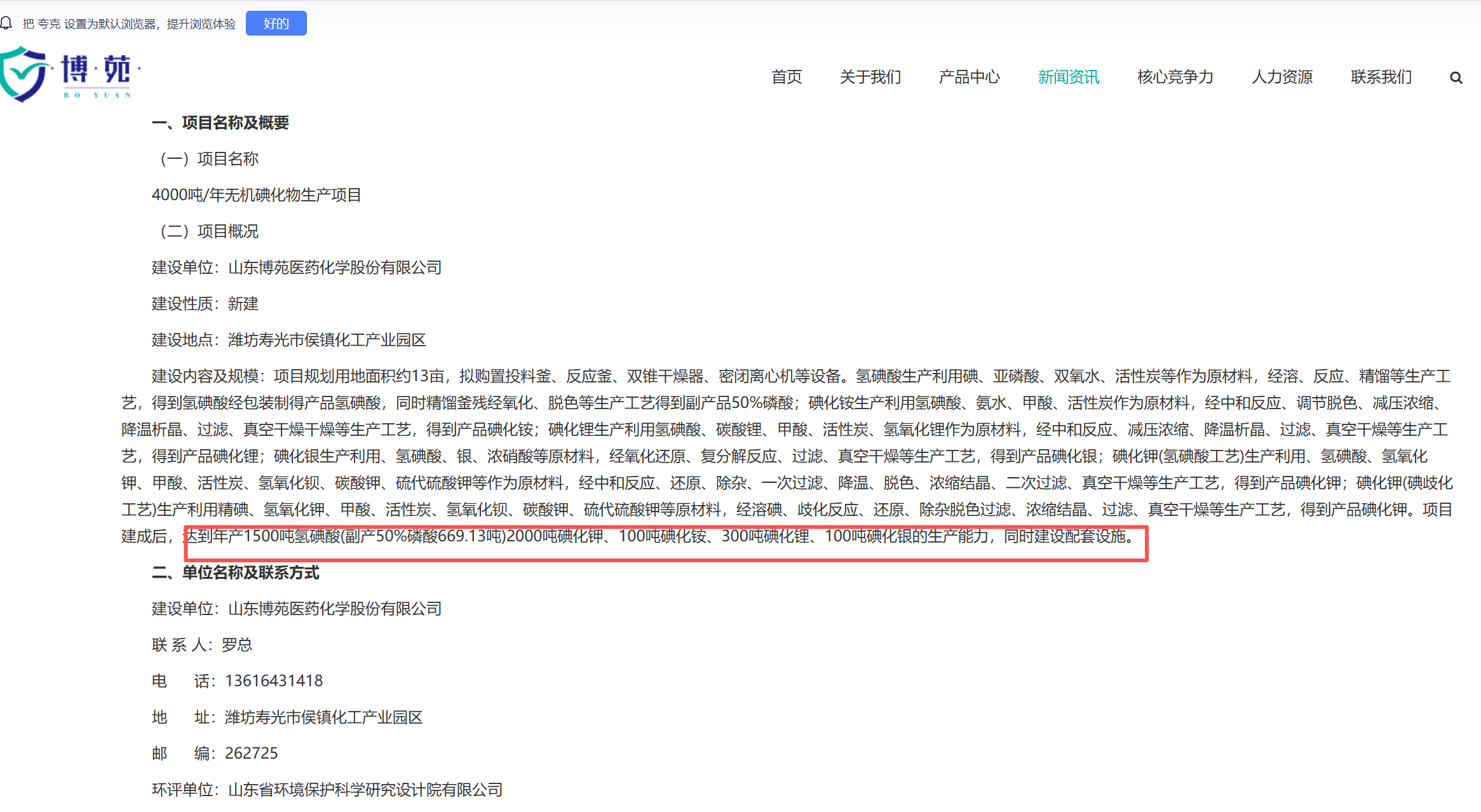Click heading 一、项目名称及概要
Screen dimensions: 1481x812
[x=220, y=123]
